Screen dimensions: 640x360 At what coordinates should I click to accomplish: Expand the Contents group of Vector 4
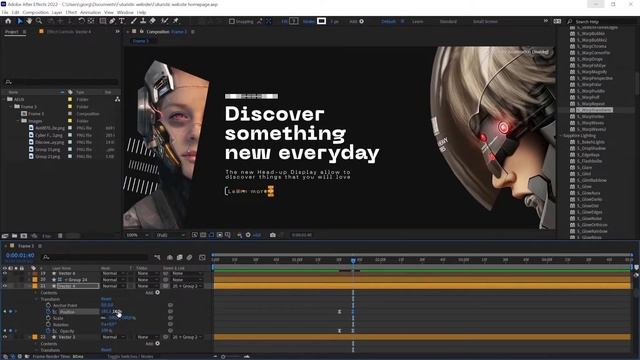(36, 293)
